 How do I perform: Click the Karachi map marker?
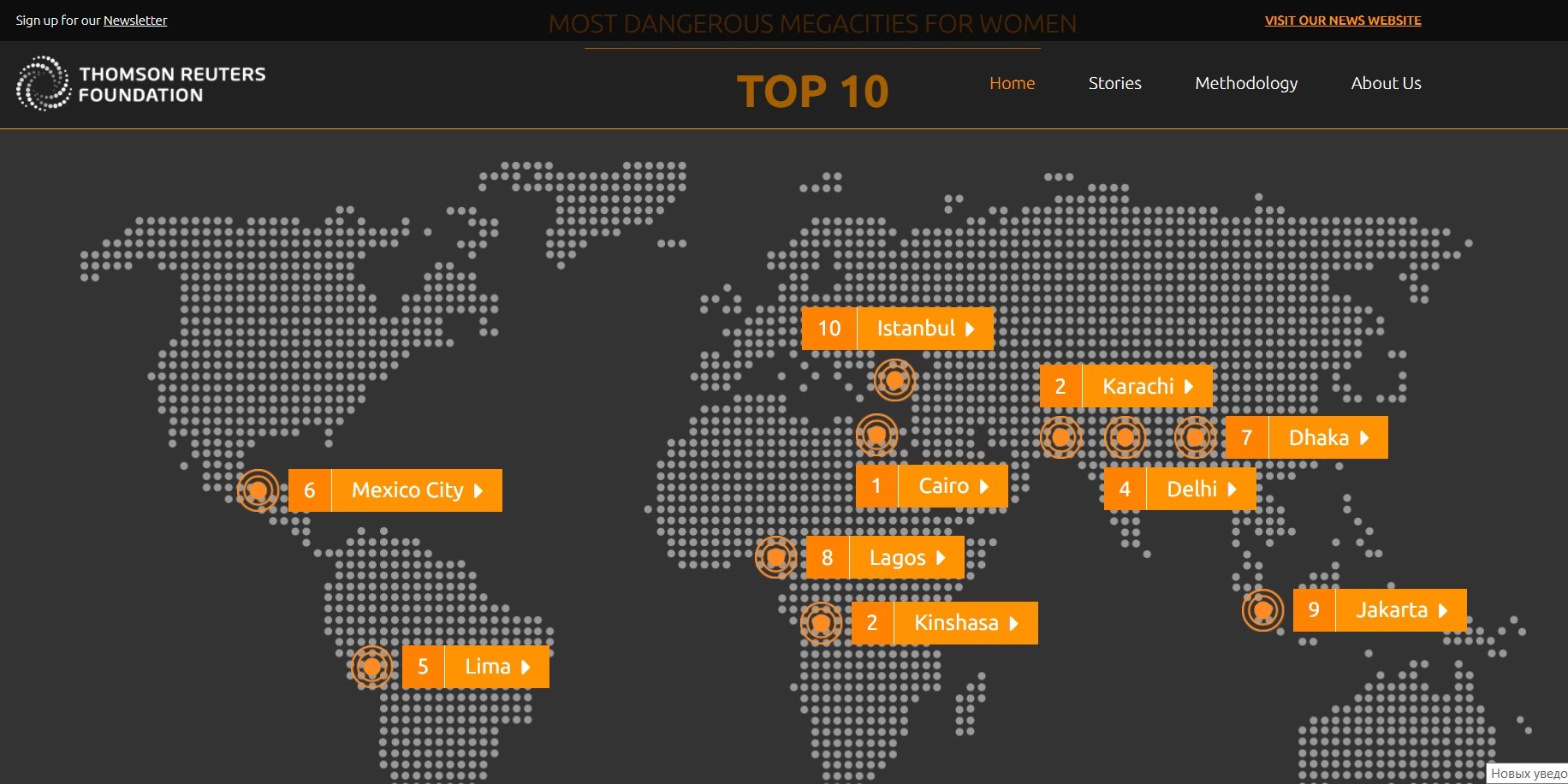pyautogui.click(x=1061, y=437)
